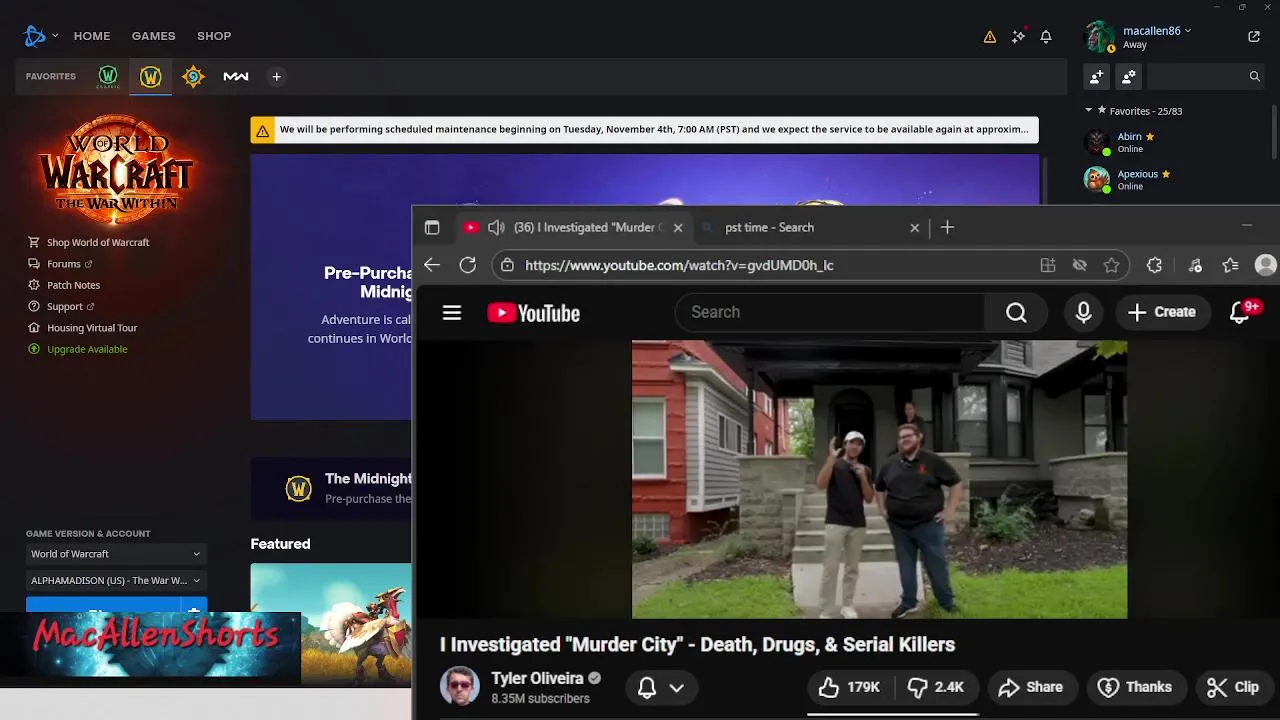Open Battle.net notifications bell
The height and width of the screenshot is (720, 1280).
click(x=1046, y=37)
